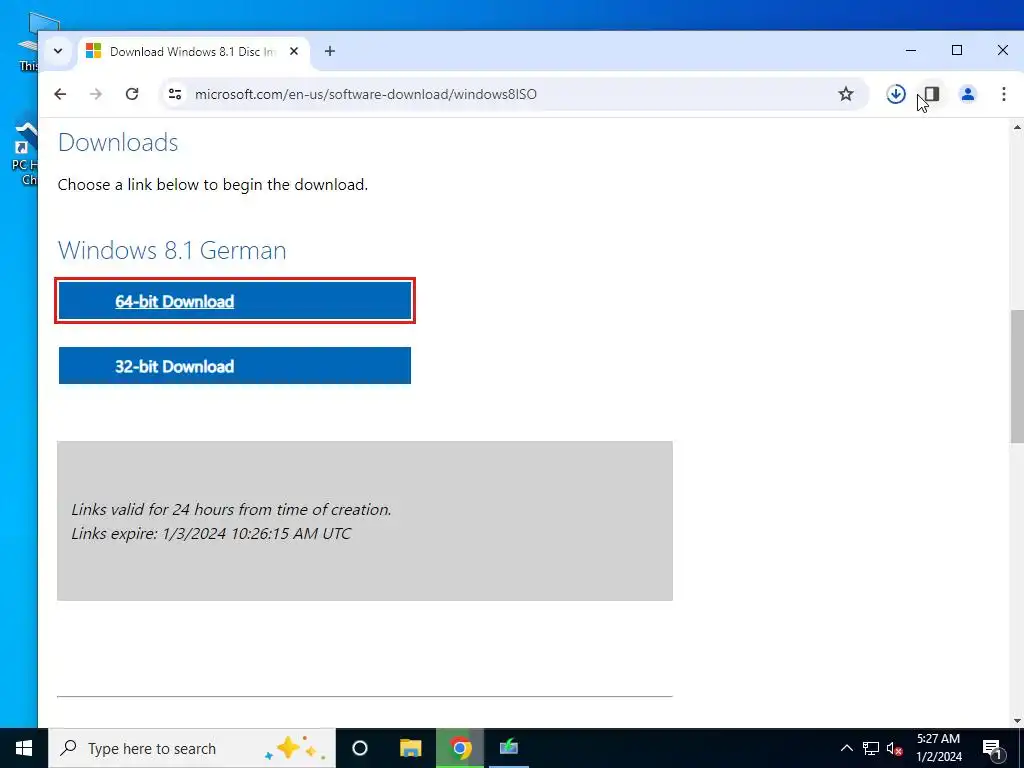
Task: Open the Chrome three-dot menu
Action: tap(1004, 94)
